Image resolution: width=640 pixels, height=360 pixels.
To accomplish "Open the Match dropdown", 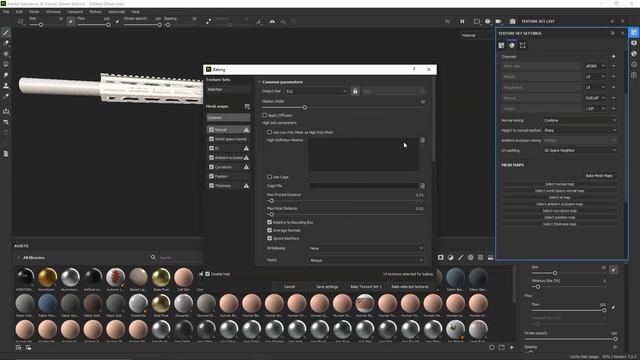I will pos(366,260).
